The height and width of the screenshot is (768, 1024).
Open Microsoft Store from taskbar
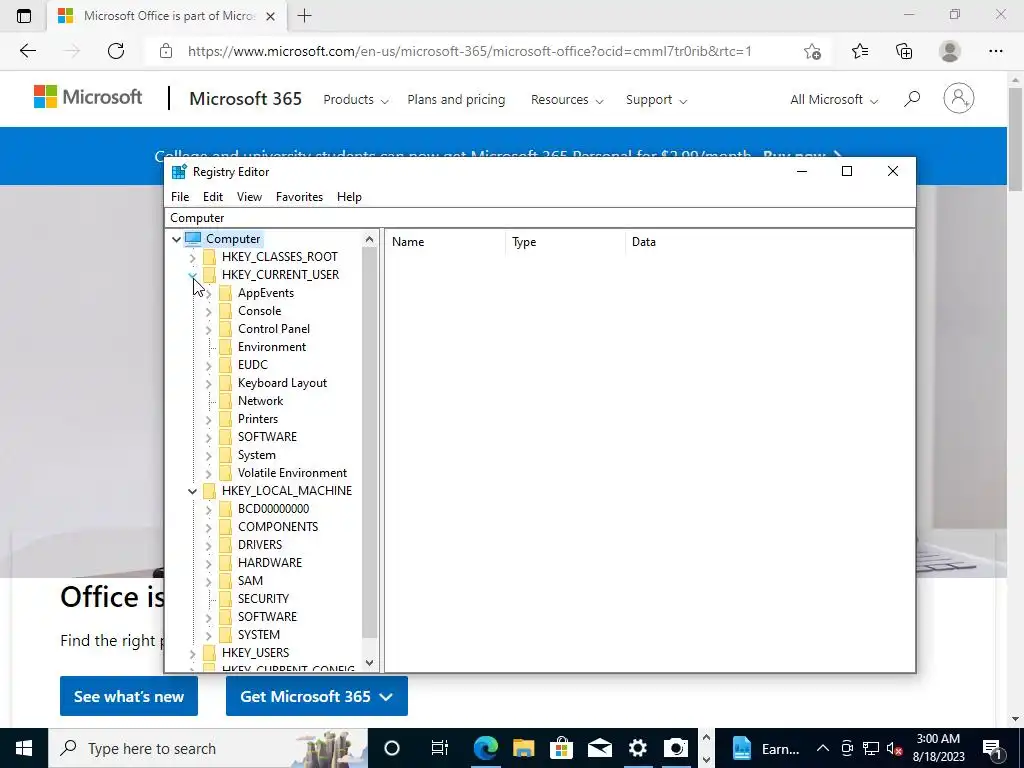coord(561,748)
